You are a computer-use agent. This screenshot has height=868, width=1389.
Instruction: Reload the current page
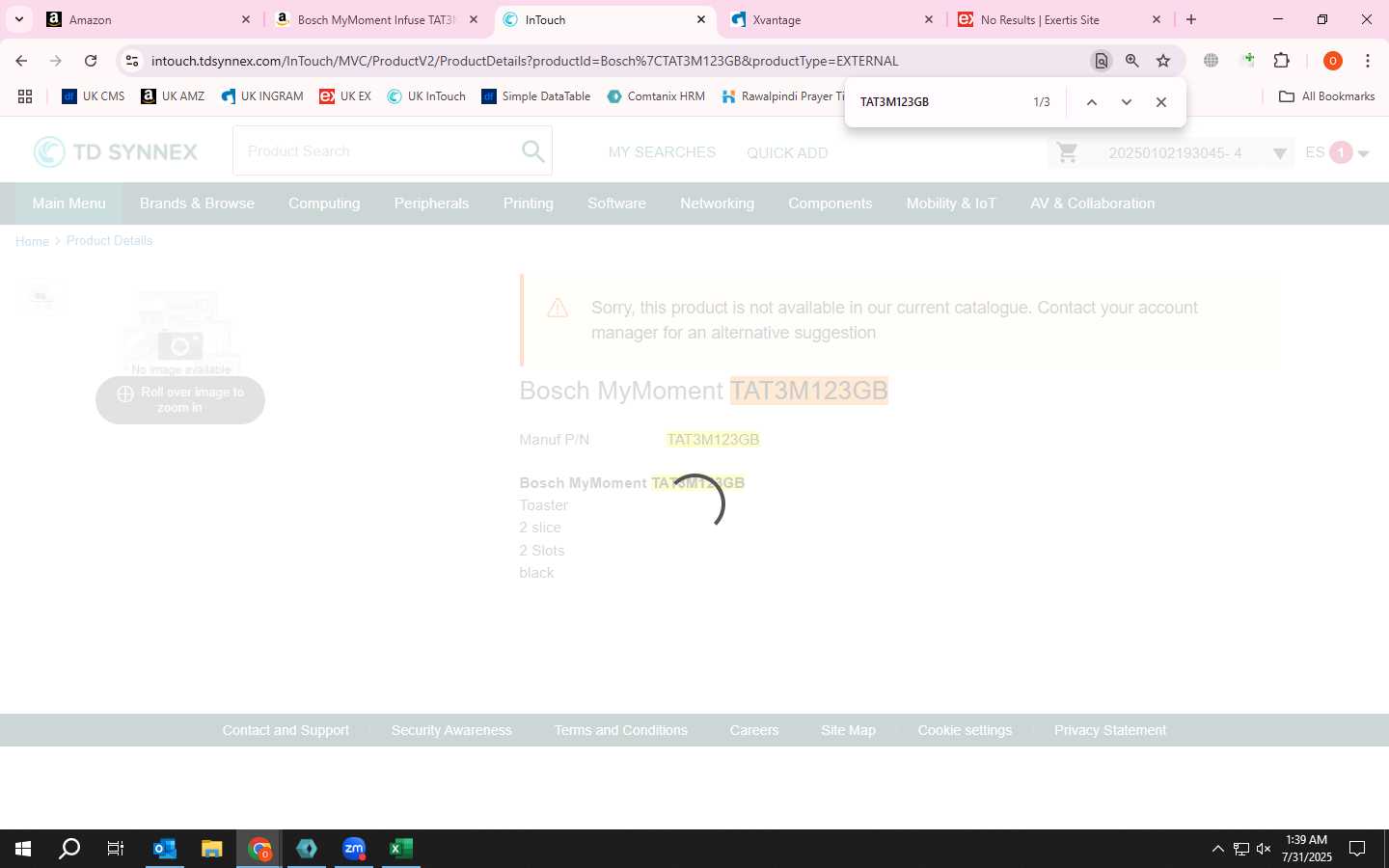coord(91,61)
